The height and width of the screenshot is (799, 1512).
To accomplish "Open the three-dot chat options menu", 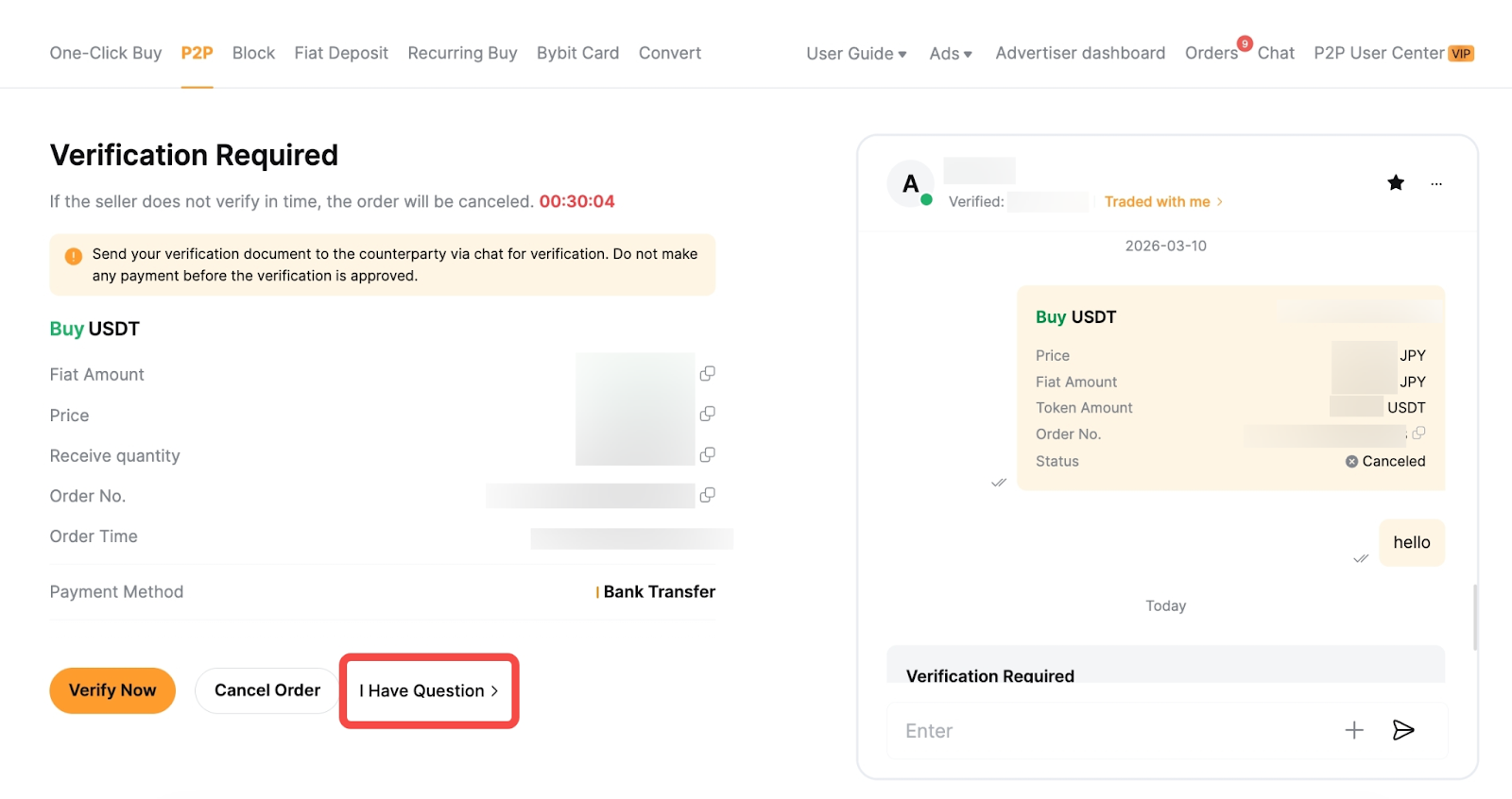I will (1436, 184).
